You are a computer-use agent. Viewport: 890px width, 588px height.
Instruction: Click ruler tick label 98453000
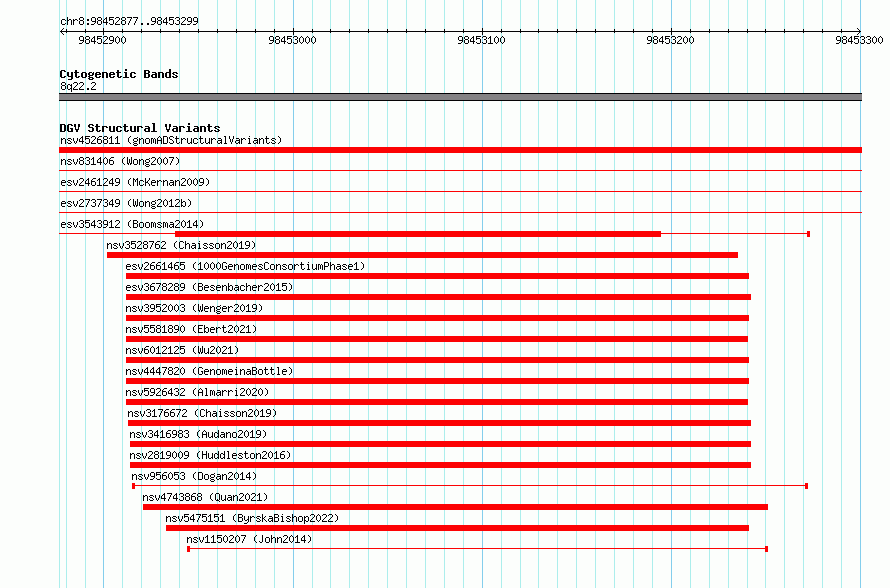(x=292, y=40)
